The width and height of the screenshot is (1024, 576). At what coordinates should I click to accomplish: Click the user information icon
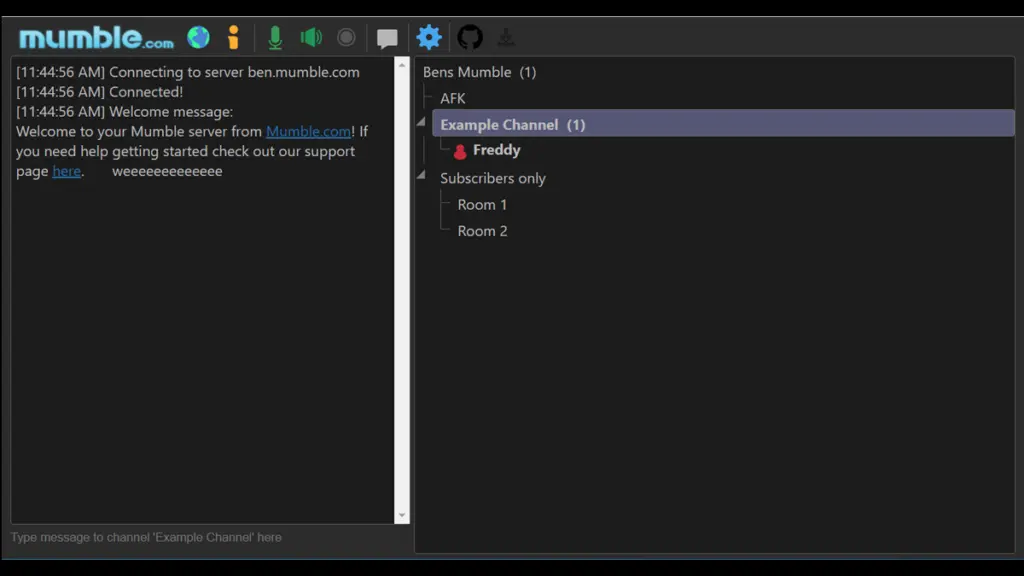(x=232, y=37)
